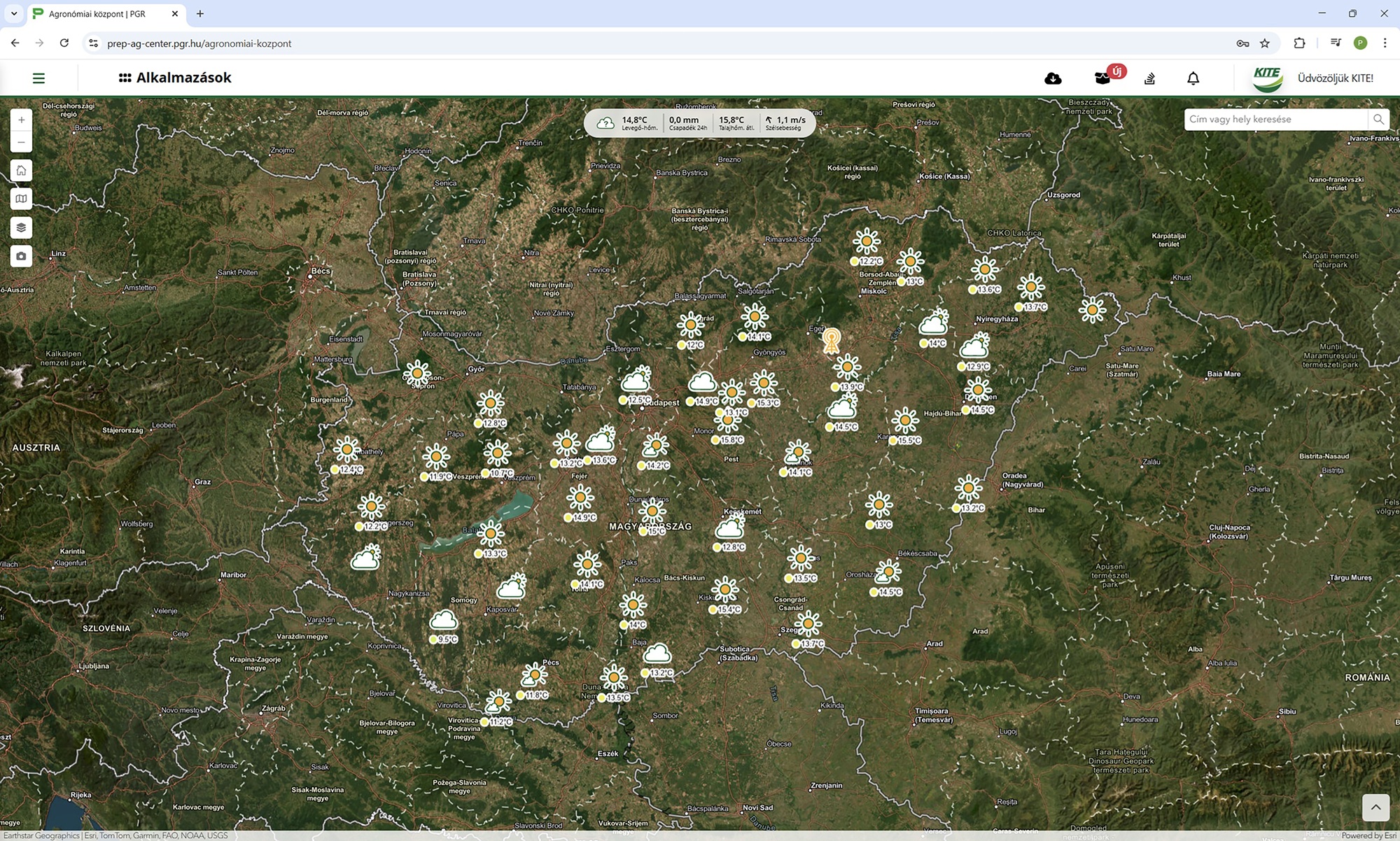The height and width of the screenshot is (841, 1400).
Task: Select the cloudy station showing 9,5°C
Action: (x=444, y=620)
